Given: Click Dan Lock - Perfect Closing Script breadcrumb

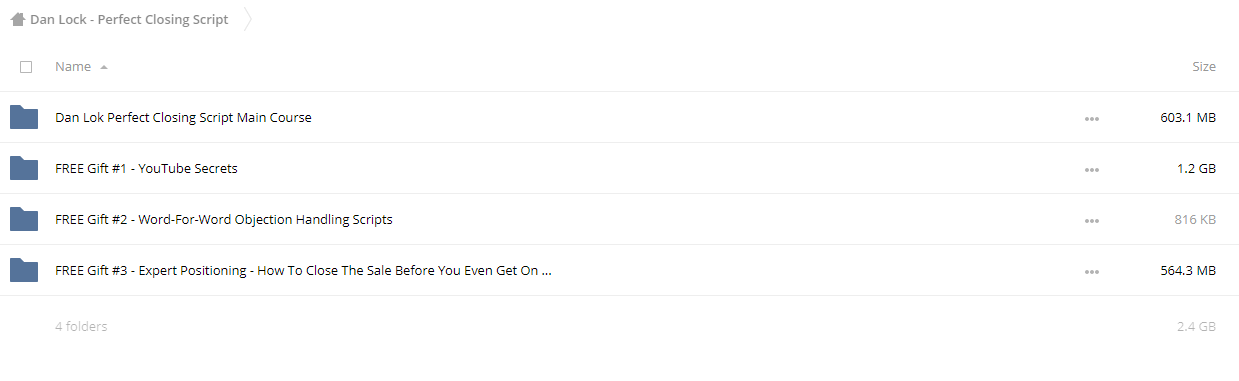Looking at the screenshot, I should click(129, 19).
